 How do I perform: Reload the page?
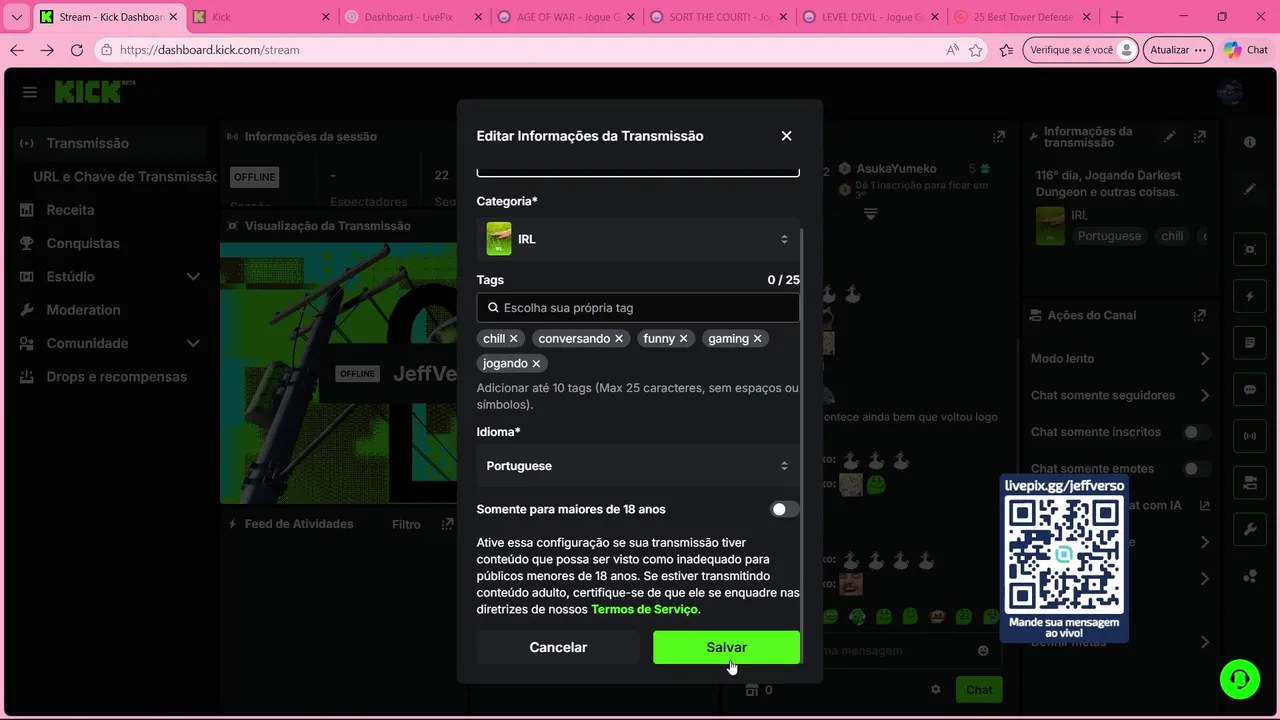77,50
